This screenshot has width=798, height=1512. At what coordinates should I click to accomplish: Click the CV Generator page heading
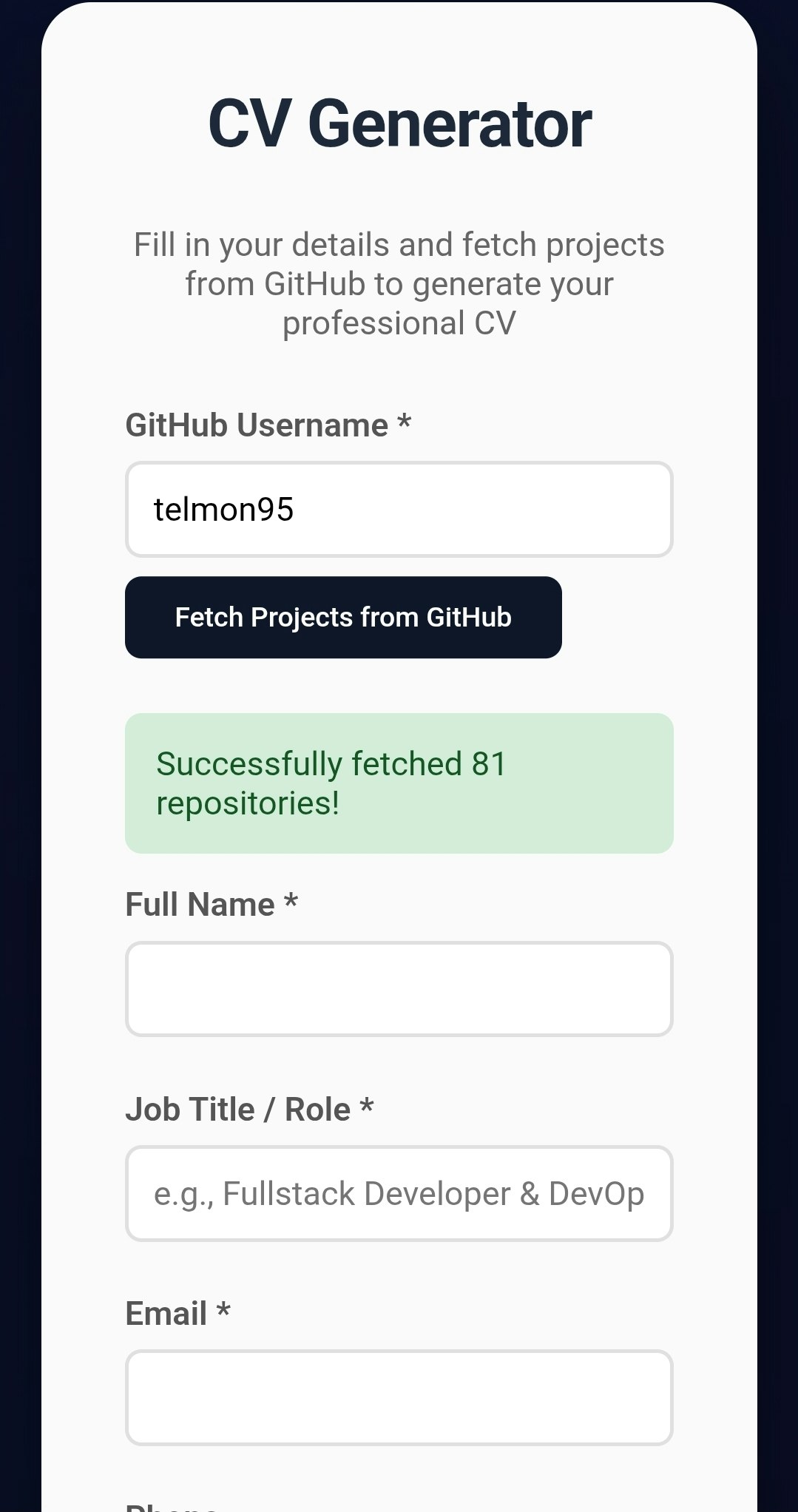tap(399, 122)
